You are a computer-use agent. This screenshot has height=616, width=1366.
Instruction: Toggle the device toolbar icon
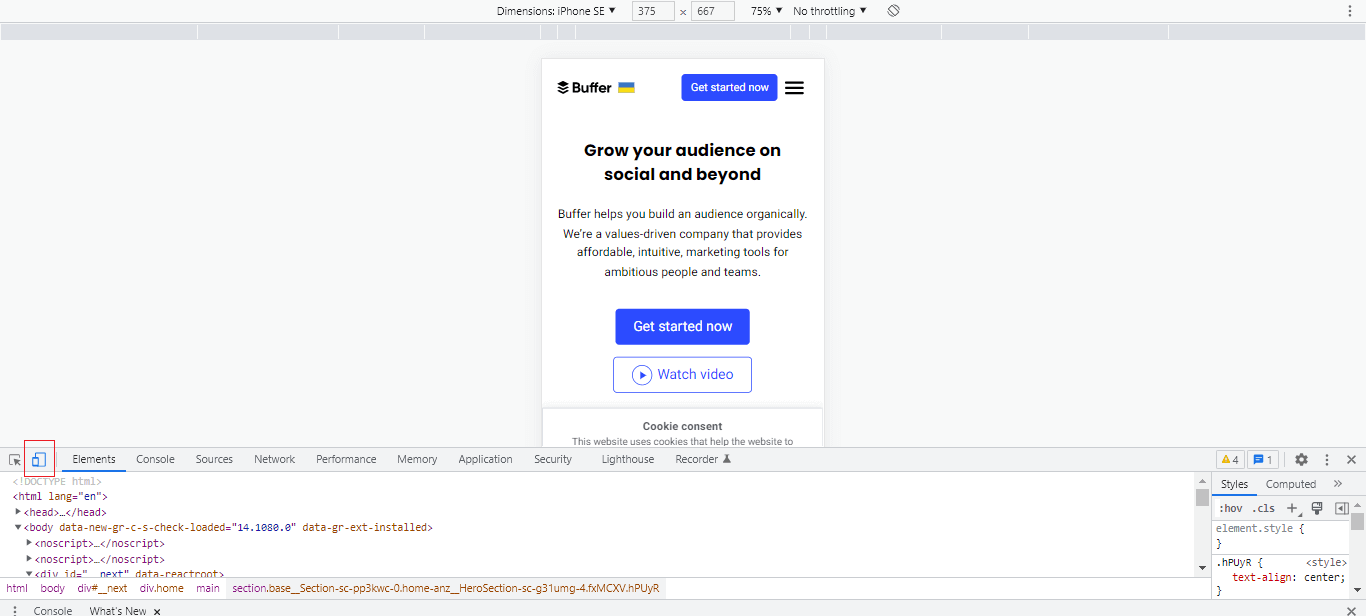coord(39,459)
